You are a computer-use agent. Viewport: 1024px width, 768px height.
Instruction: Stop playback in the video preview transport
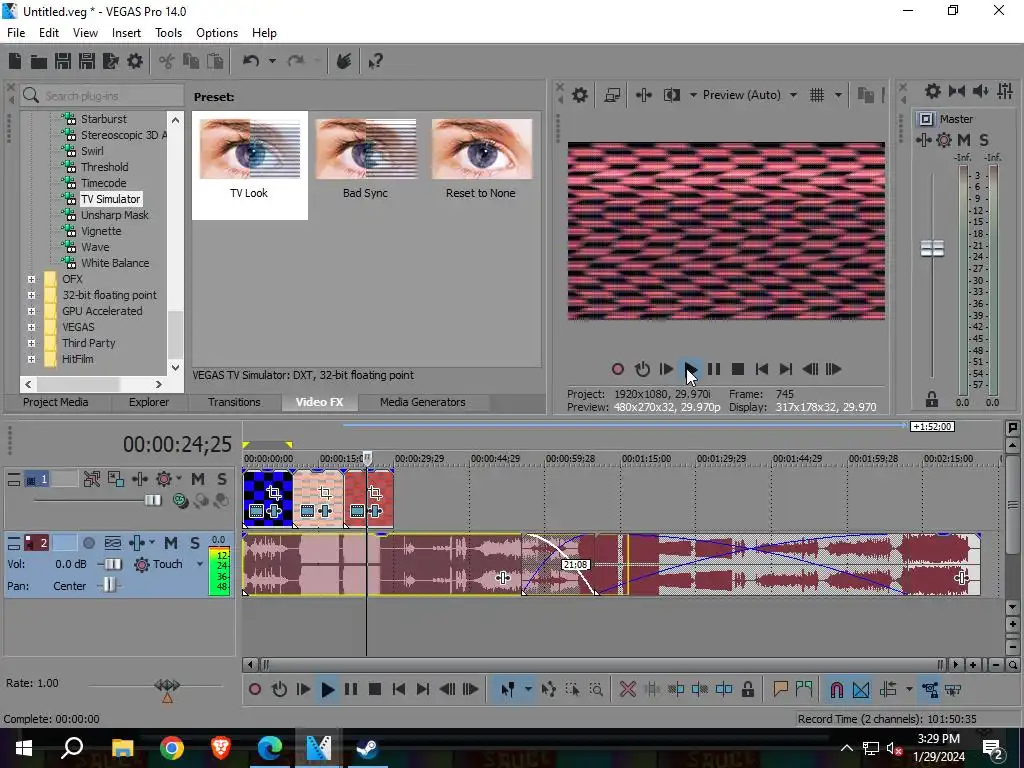click(x=738, y=369)
